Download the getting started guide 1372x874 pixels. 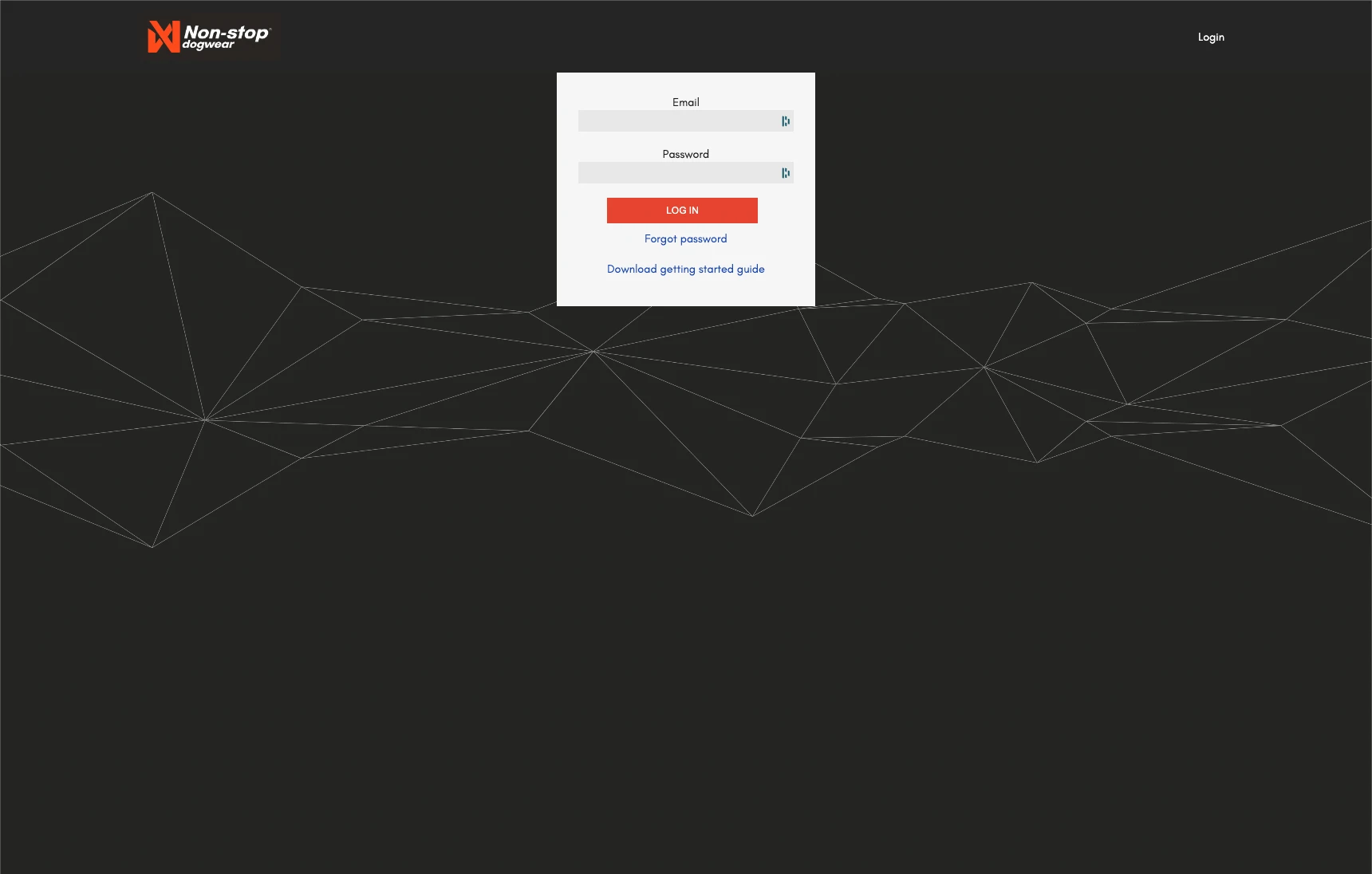[x=685, y=269]
